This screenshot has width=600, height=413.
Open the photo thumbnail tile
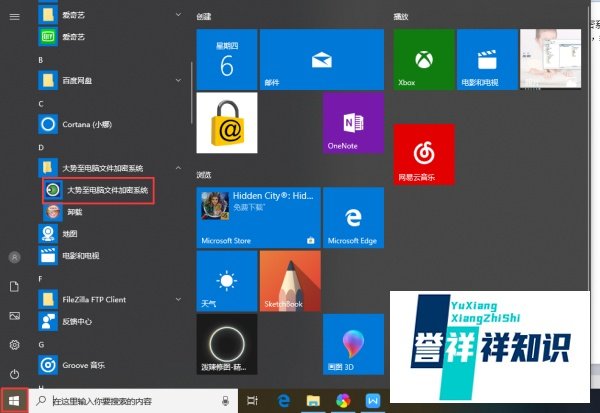click(550, 59)
